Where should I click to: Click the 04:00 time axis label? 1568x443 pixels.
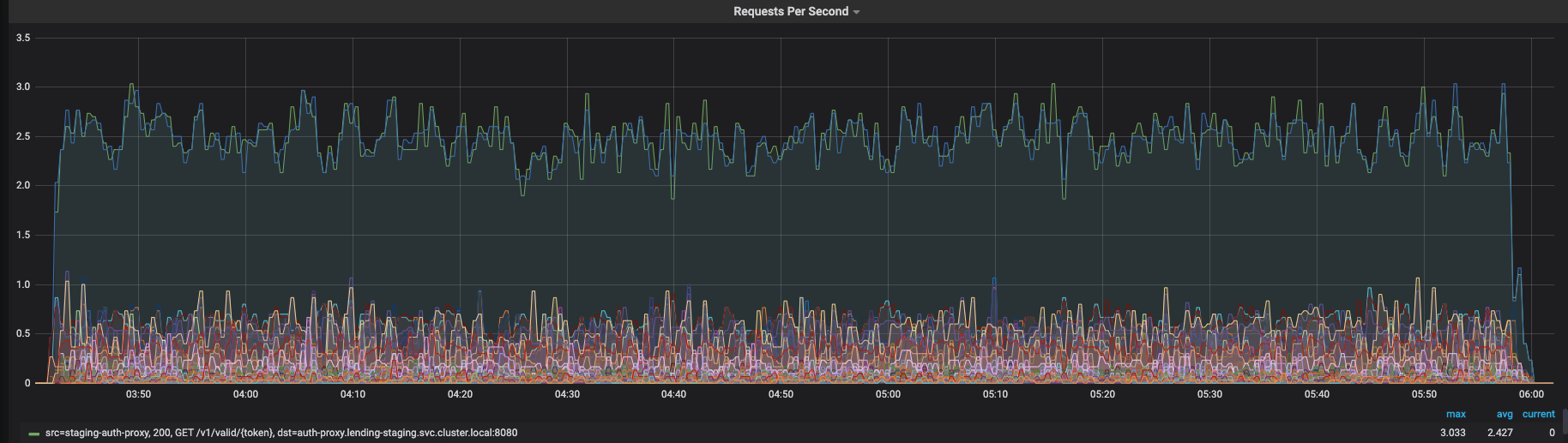[x=245, y=394]
